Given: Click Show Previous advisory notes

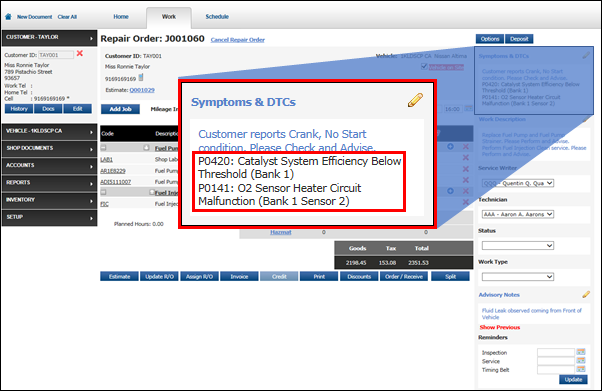Looking at the screenshot, I should (x=499, y=327).
